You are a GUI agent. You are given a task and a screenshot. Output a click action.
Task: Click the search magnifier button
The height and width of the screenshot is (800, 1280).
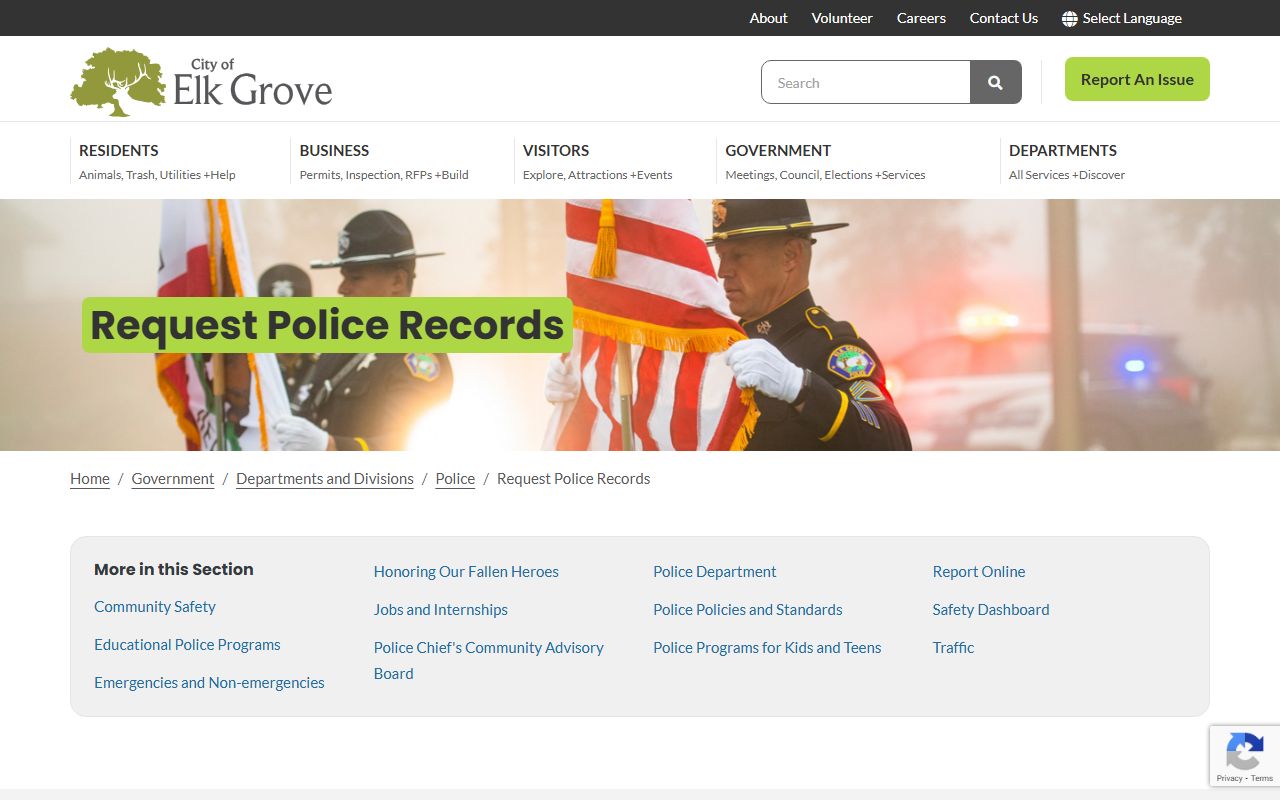coord(995,82)
